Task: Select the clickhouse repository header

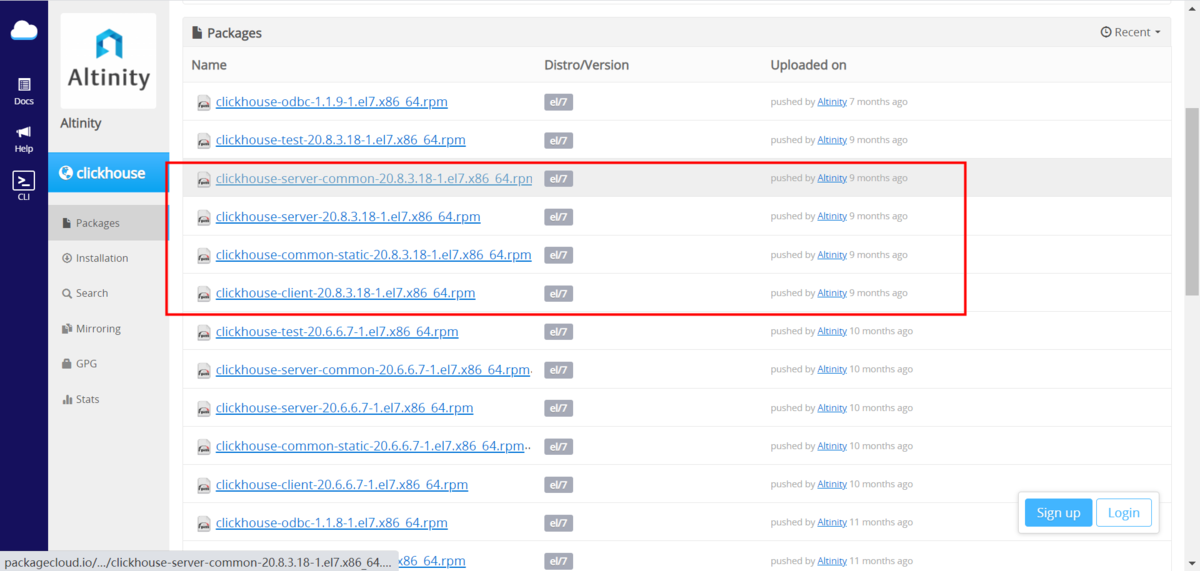Action: point(108,173)
